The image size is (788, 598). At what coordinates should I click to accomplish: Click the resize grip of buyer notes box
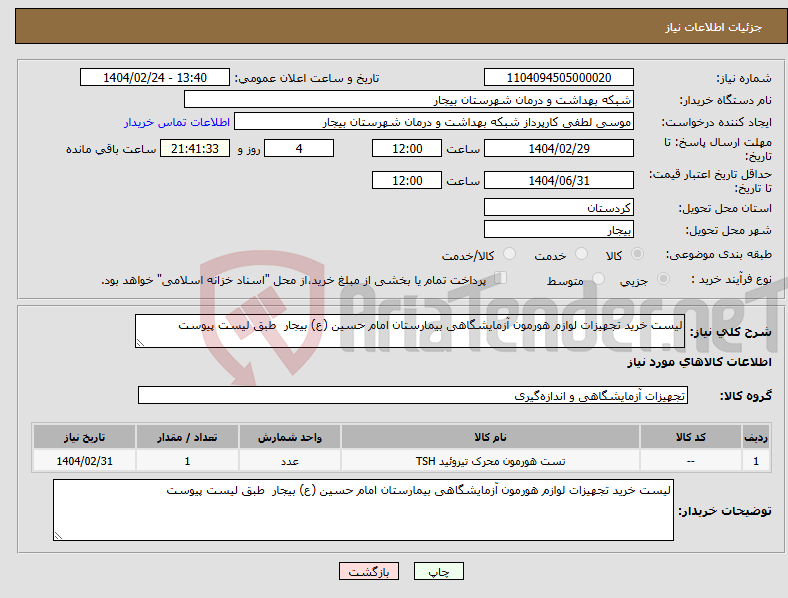pyautogui.click(x=58, y=536)
